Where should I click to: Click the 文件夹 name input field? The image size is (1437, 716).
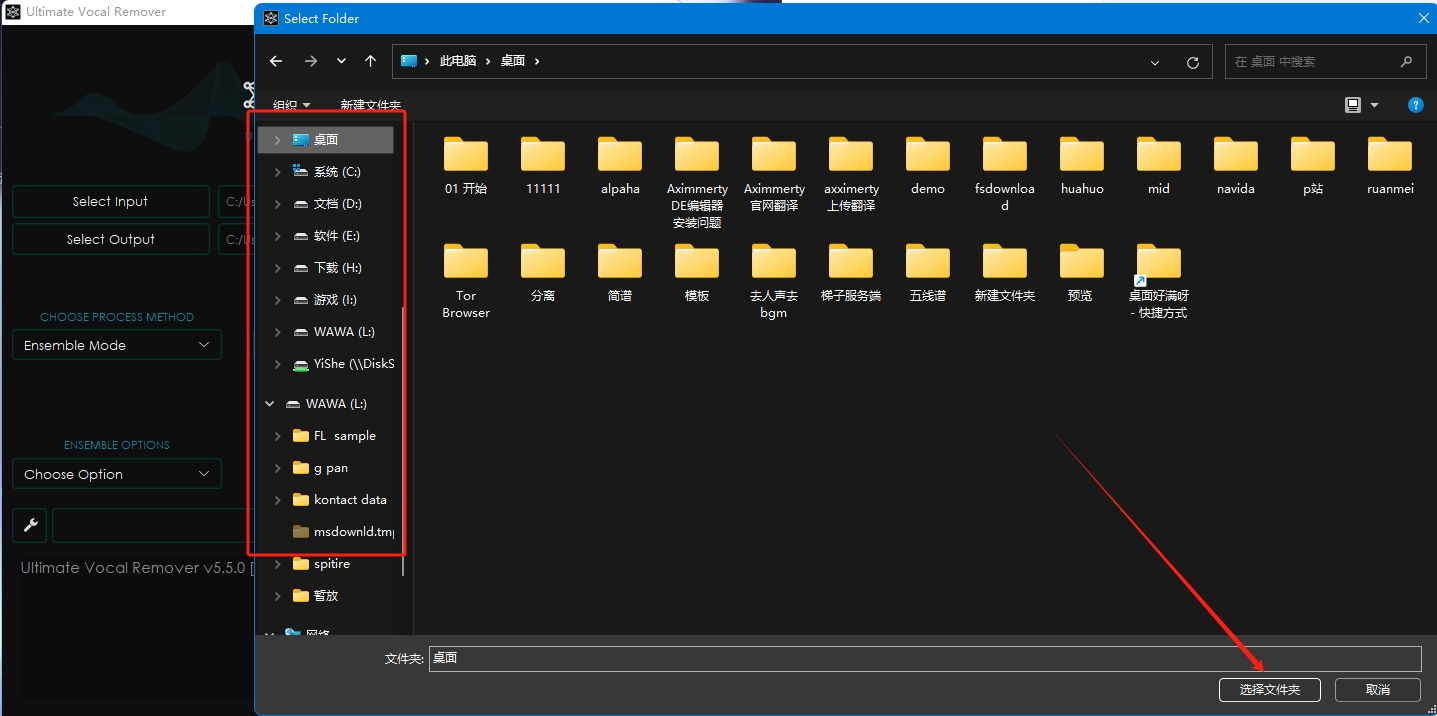(925, 658)
